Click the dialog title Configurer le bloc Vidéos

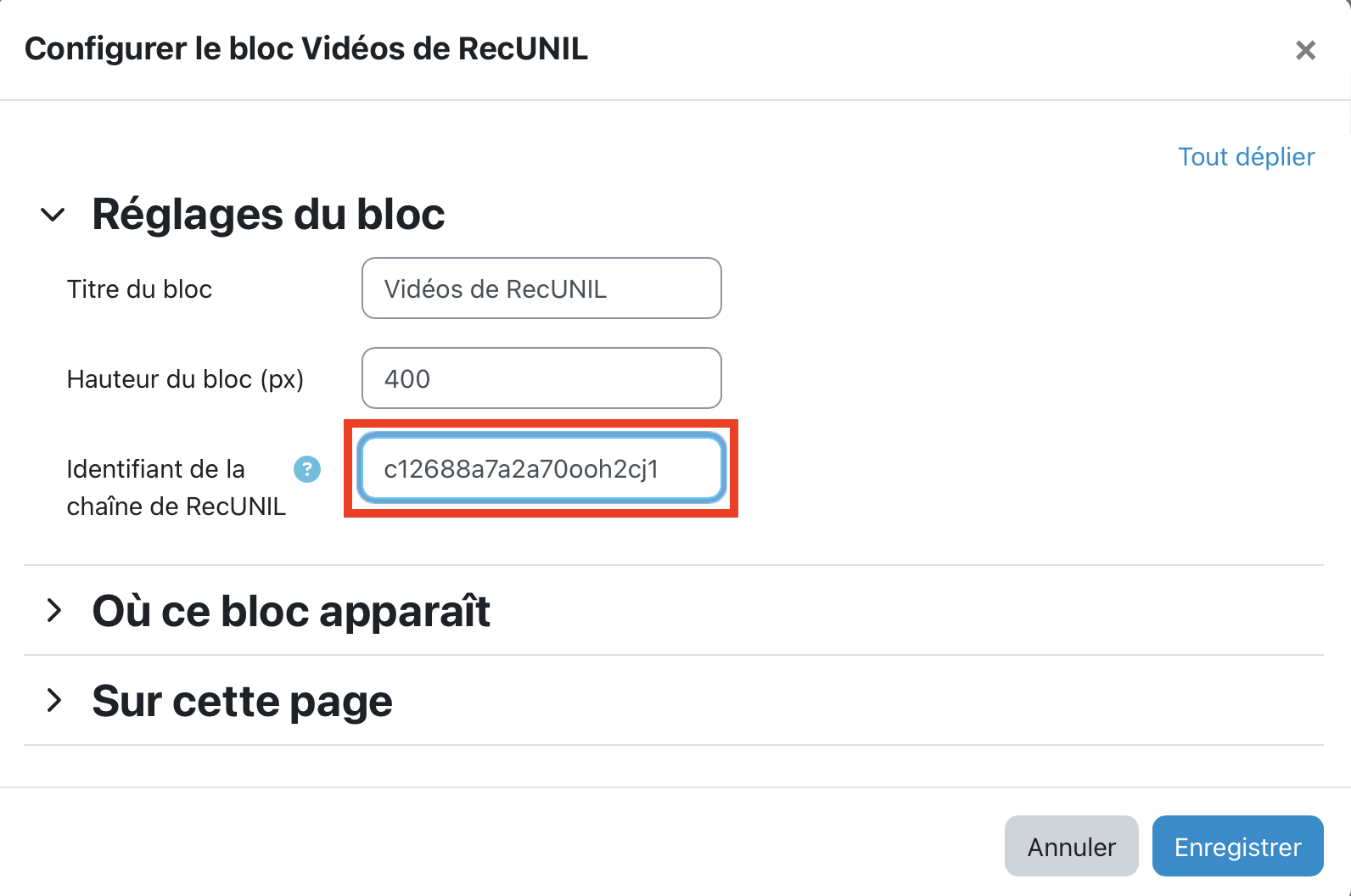point(306,49)
